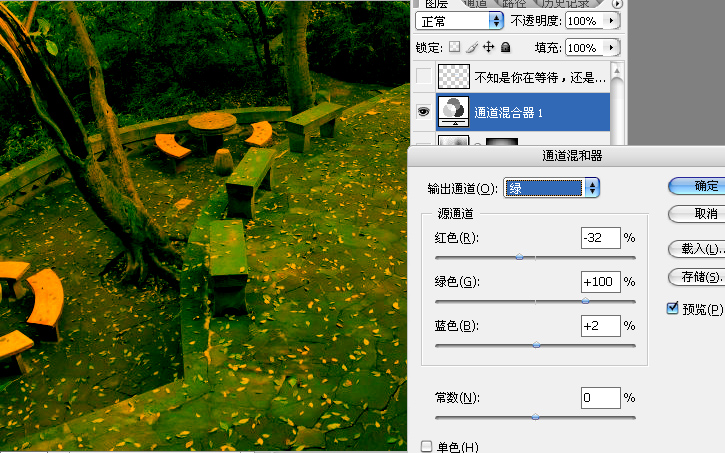Screen dimensions: 725x453
Task: Click the 常数(N) constant slider handle
Action: tap(535, 416)
